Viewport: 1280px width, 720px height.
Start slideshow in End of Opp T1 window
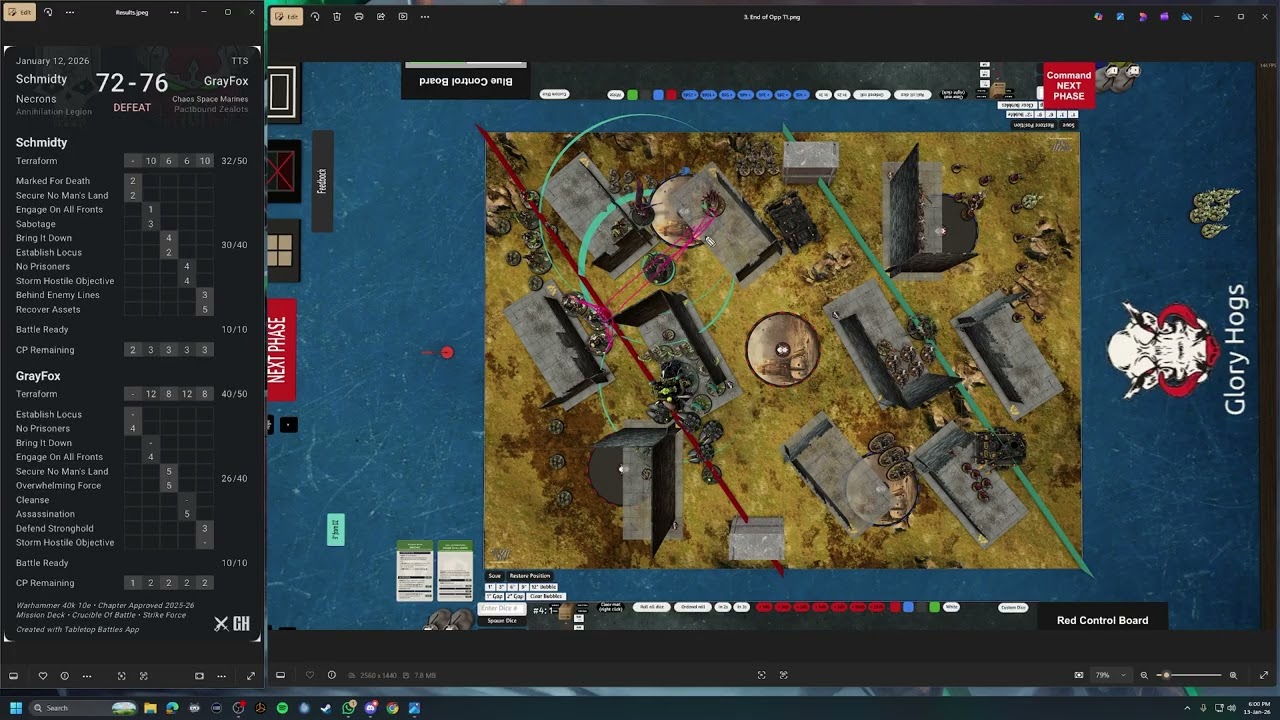point(403,16)
